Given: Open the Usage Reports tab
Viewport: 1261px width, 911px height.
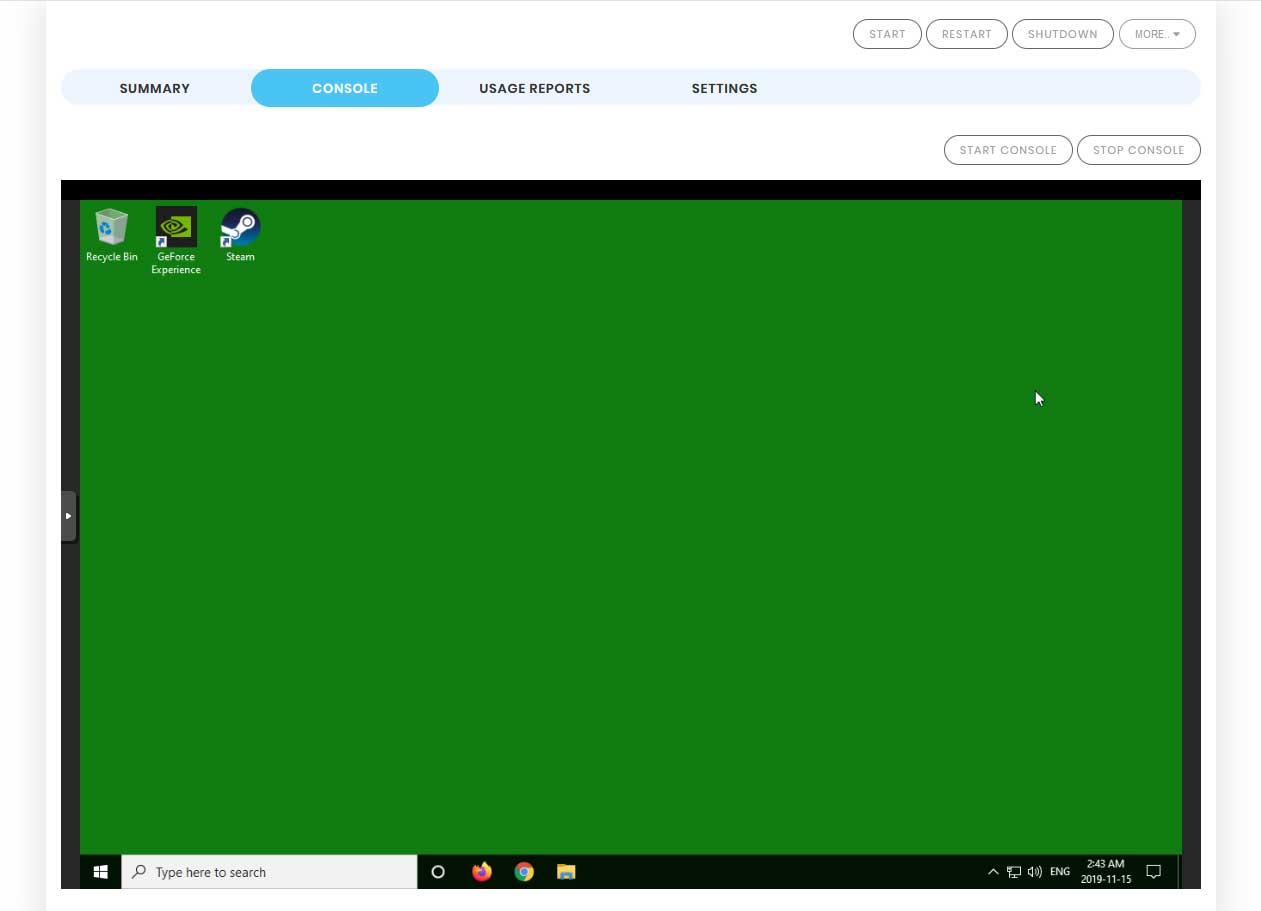Looking at the screenshot, I should point(535,88).
